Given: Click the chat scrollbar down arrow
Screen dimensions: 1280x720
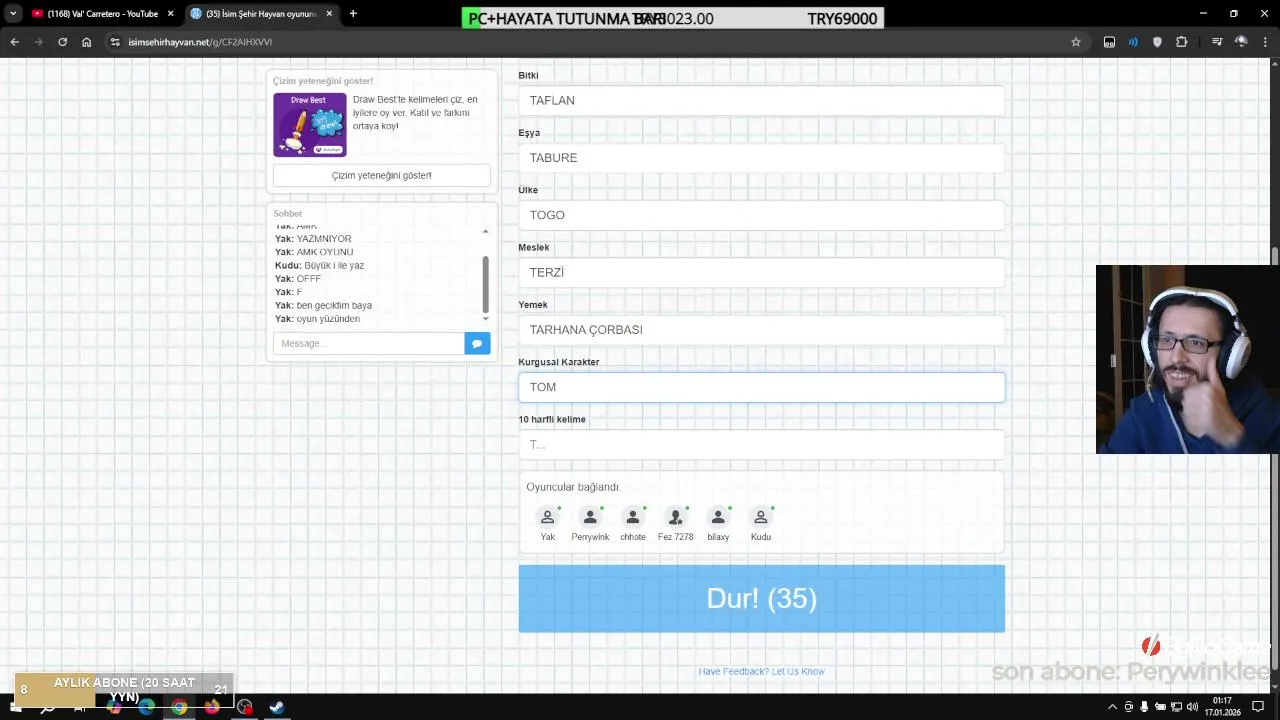Looking at the screenshot, I should coord(486,318).
